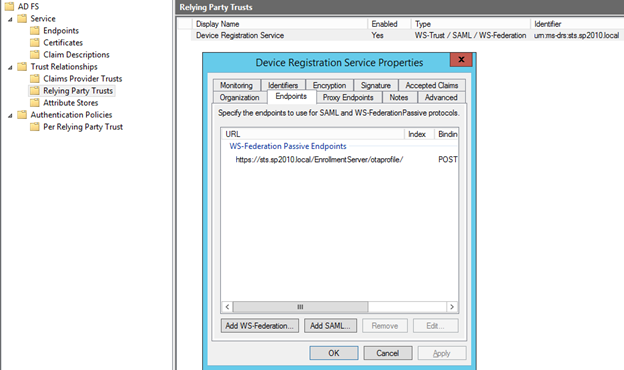Click the OK button
The image size is (624, 370).
(x=334, y=353)
